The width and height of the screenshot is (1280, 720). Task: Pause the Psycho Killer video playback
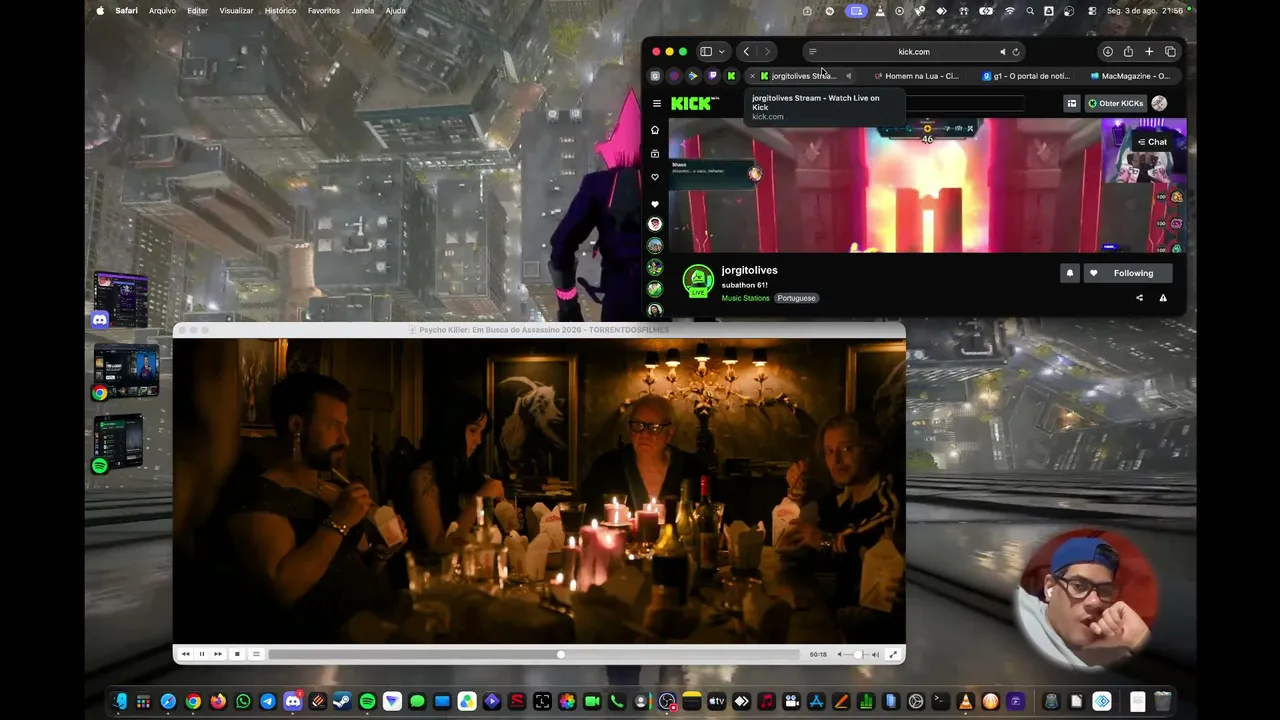(201, 654)
